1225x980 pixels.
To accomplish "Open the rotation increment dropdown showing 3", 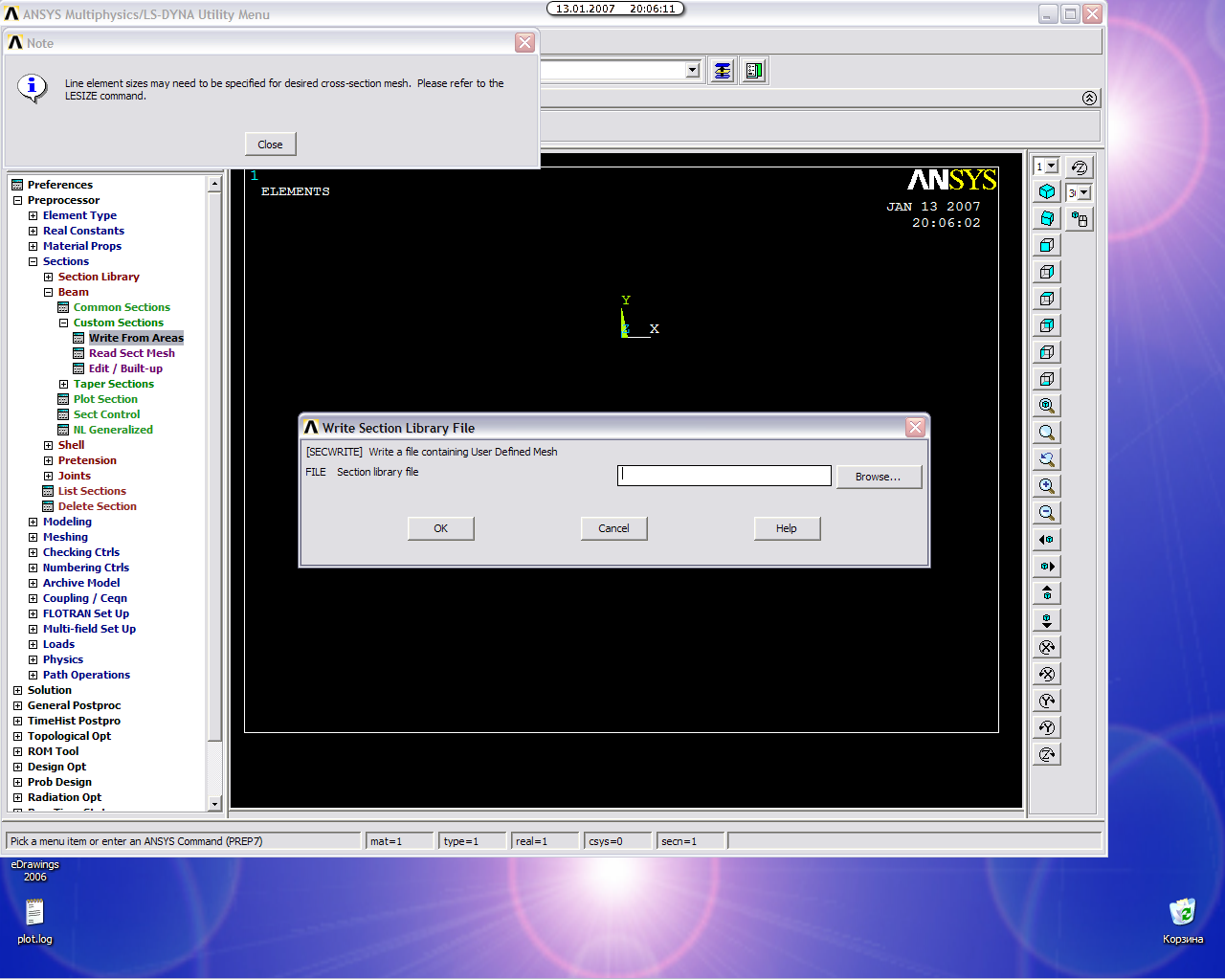I will point(1084,192).
